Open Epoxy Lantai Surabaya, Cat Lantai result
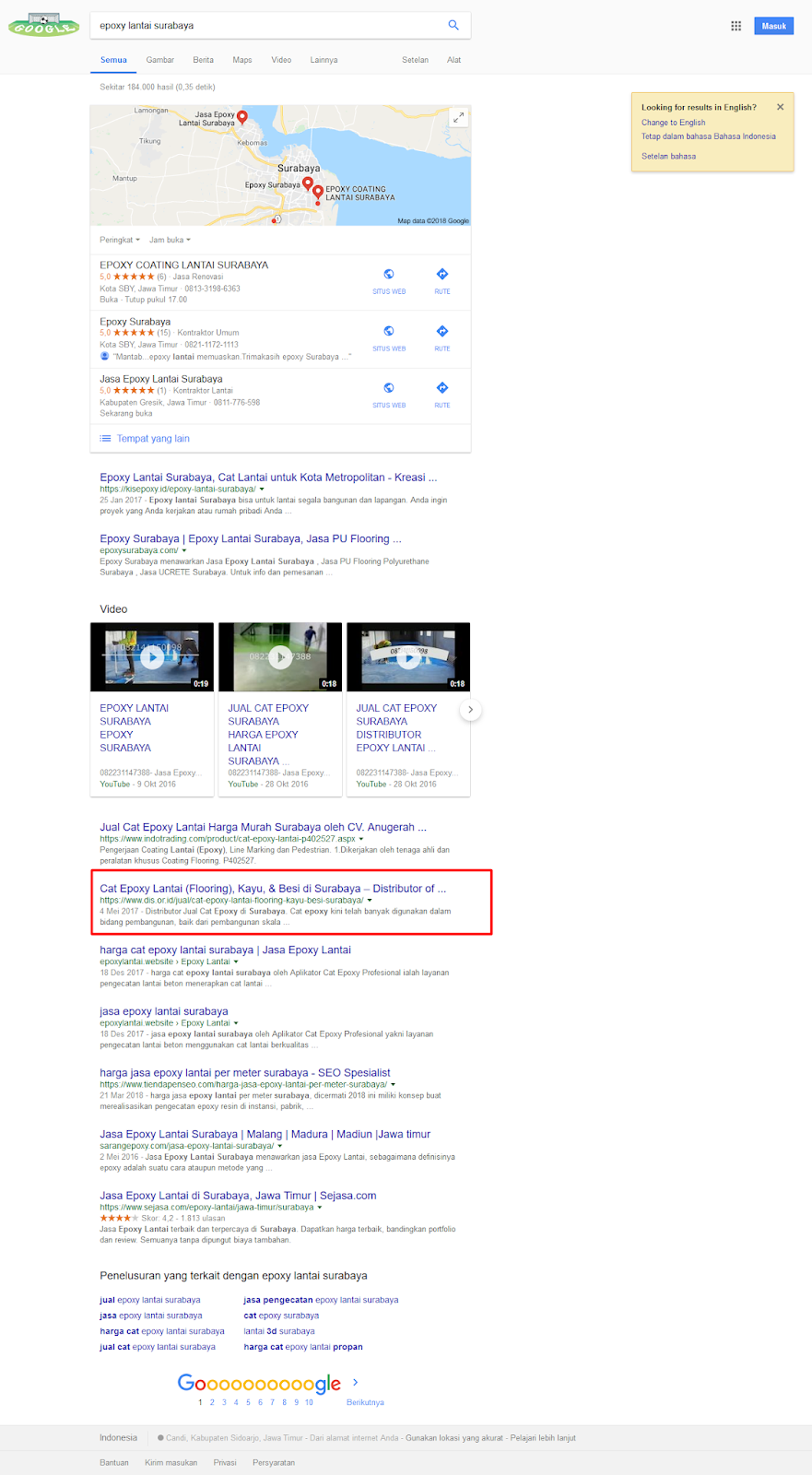 tap(268, 478)
